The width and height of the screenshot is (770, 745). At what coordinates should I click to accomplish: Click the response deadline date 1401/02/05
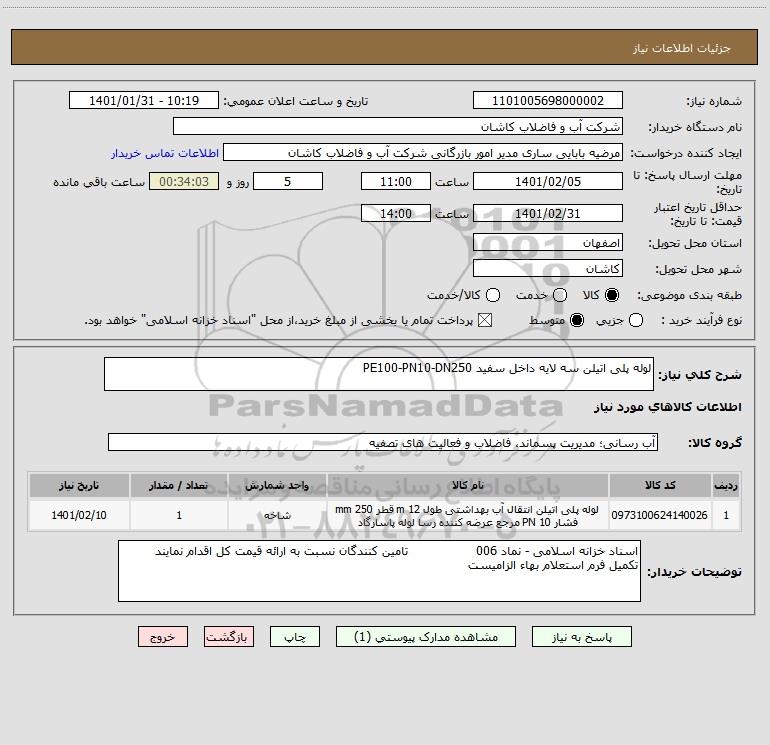548,181
